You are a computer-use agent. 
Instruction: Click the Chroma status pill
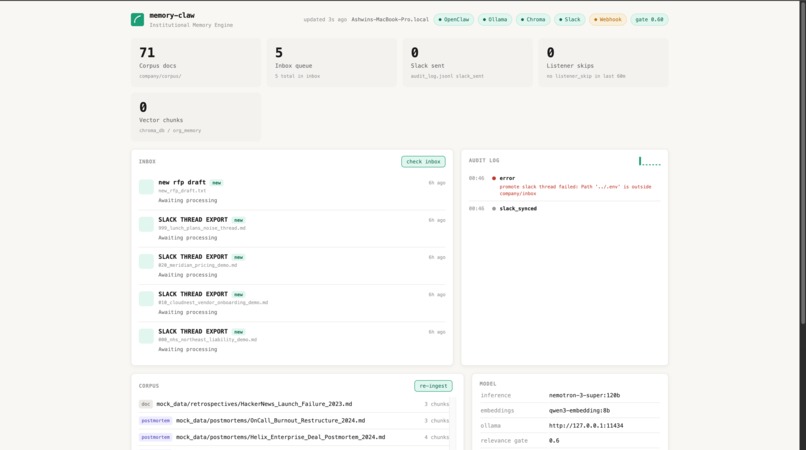click(x=533, y=20)
